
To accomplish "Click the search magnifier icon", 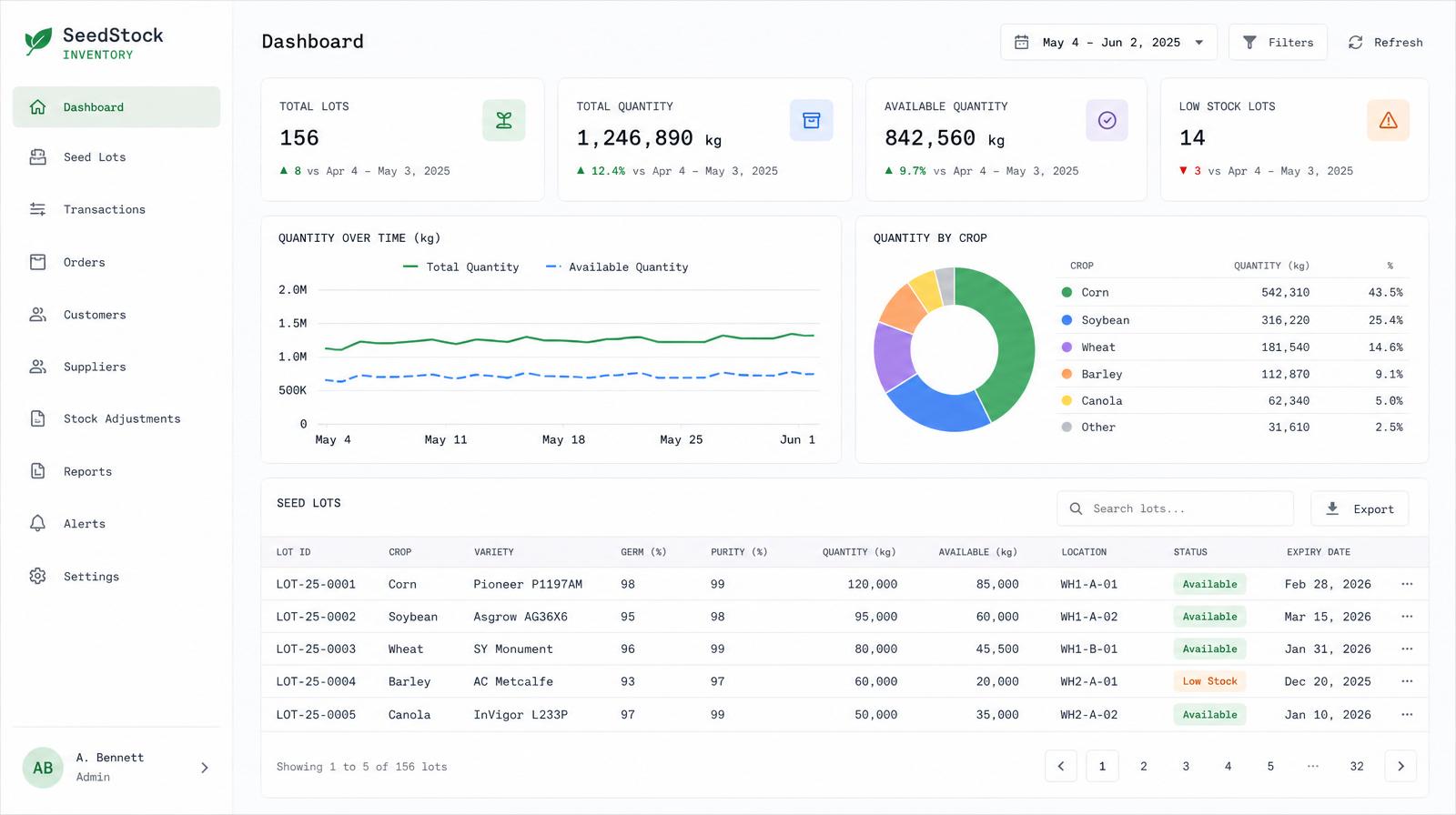I will pyautogui.click(x=1076, y=509).
